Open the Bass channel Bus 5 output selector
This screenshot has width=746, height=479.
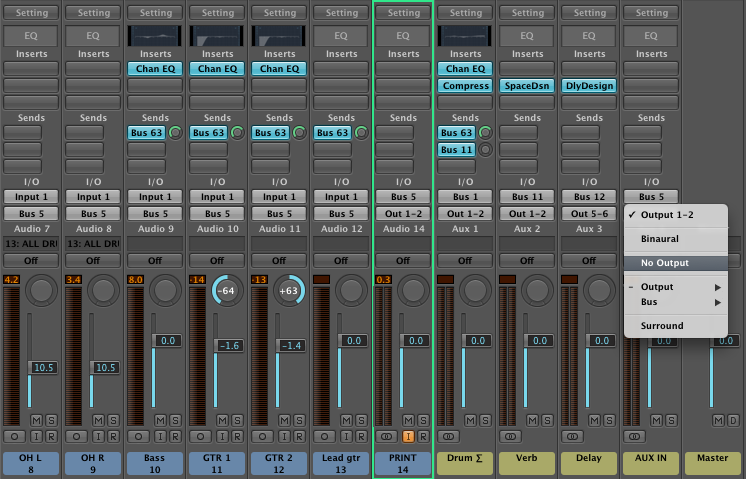tap(155, 214)
